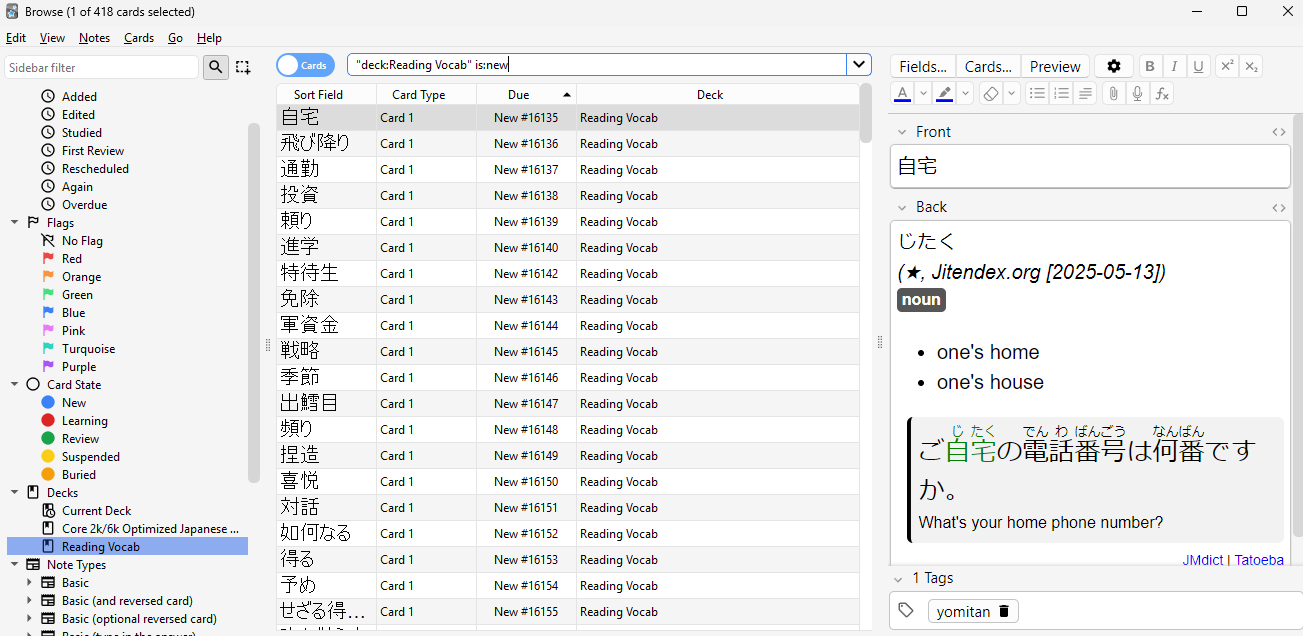Open the Tatoeba link
The image size is (1303, 636).
point(1259,560)
